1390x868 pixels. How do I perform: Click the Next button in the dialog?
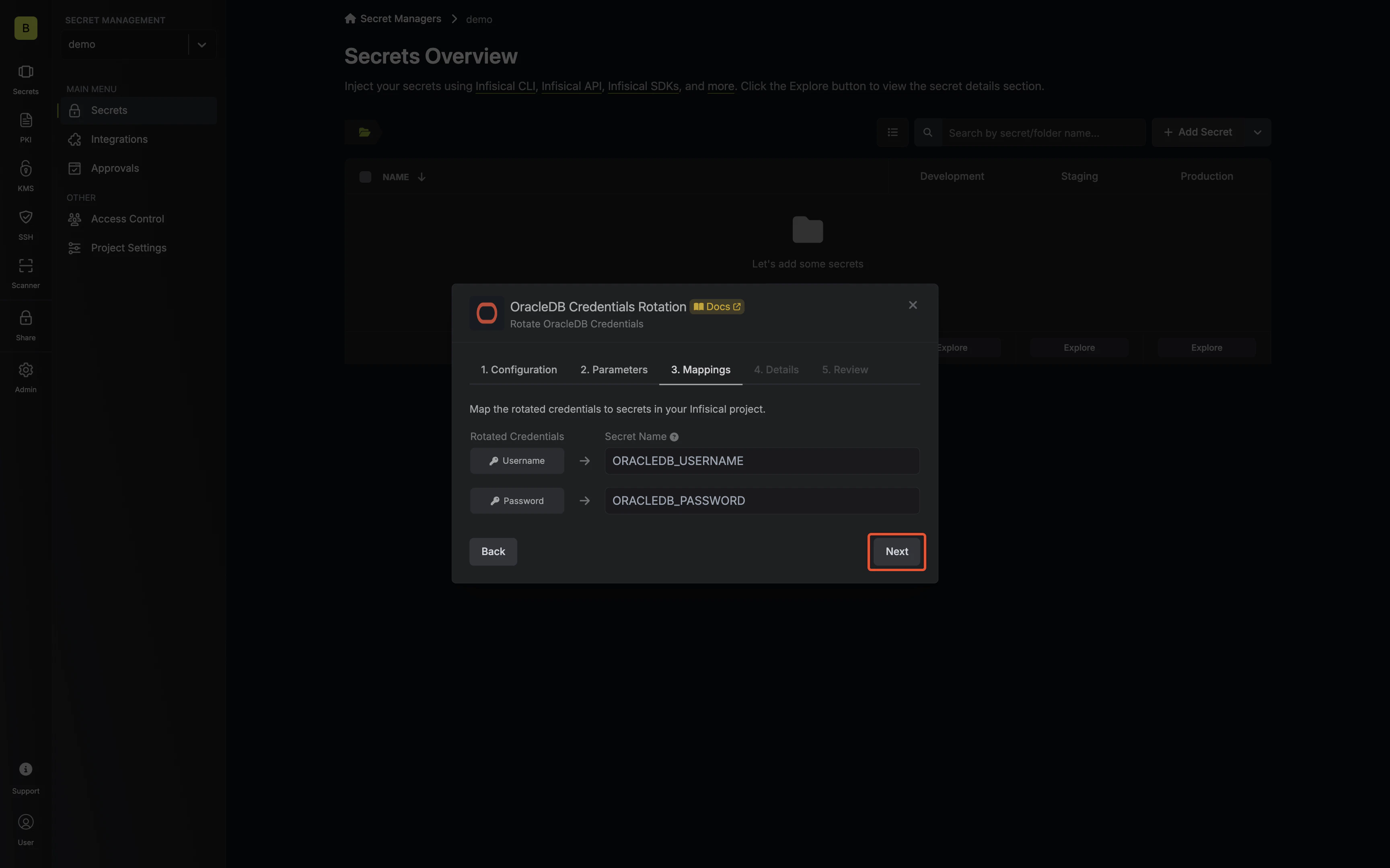(897, 552)
